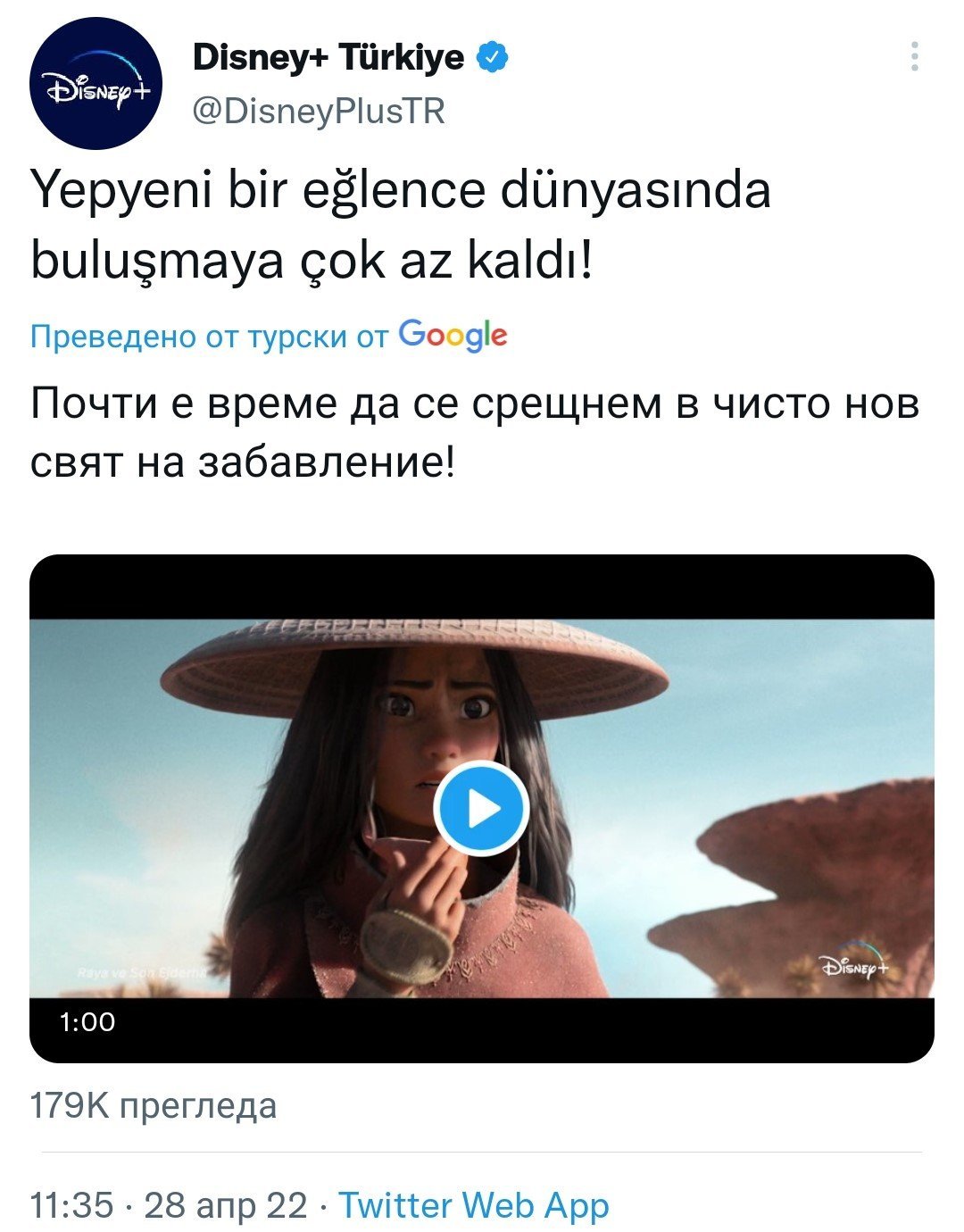
Task: Click the 'Преведено от турски от' translation label
Action: click(210, 337)
